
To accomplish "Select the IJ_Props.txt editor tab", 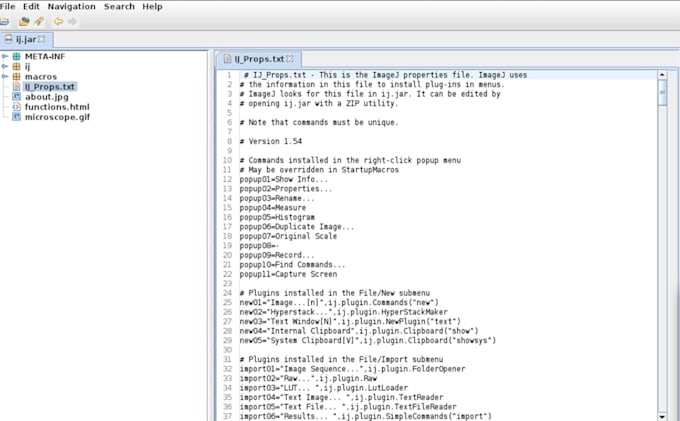I will tap(259, 59).
